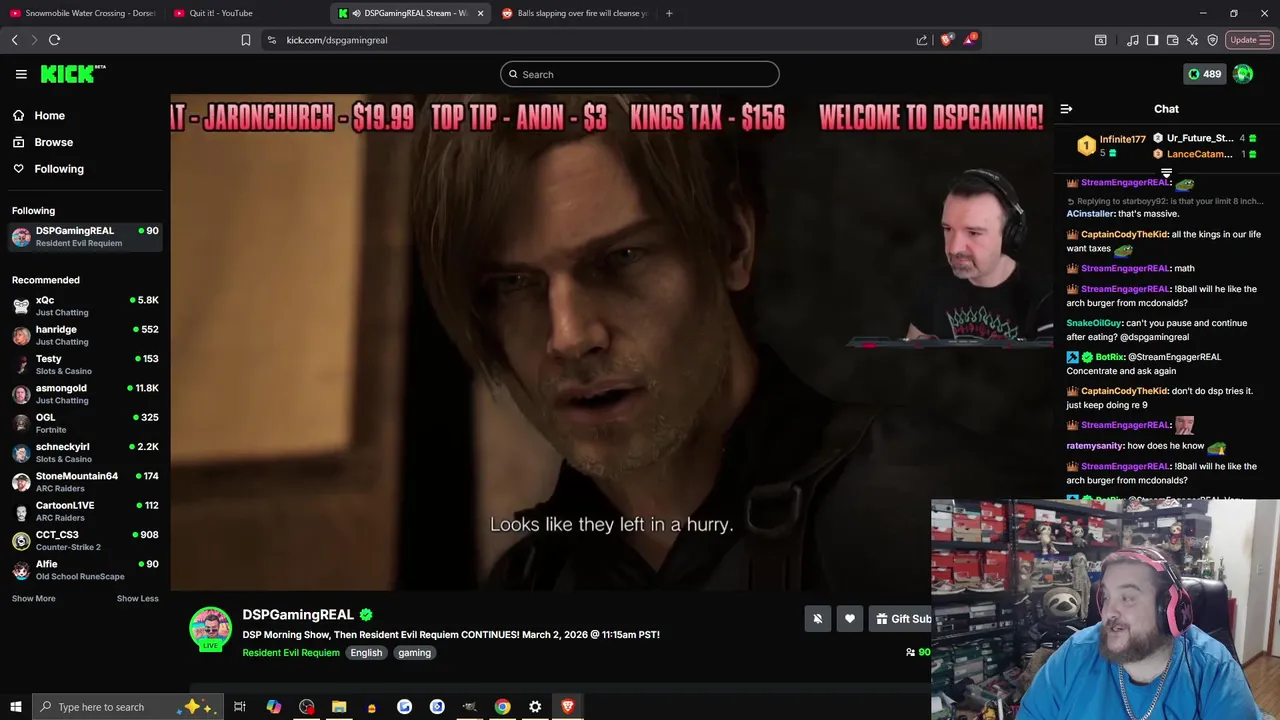Open the Update browser menu
This screenshot has height=720, width=1280.
tap(1250, 40)
